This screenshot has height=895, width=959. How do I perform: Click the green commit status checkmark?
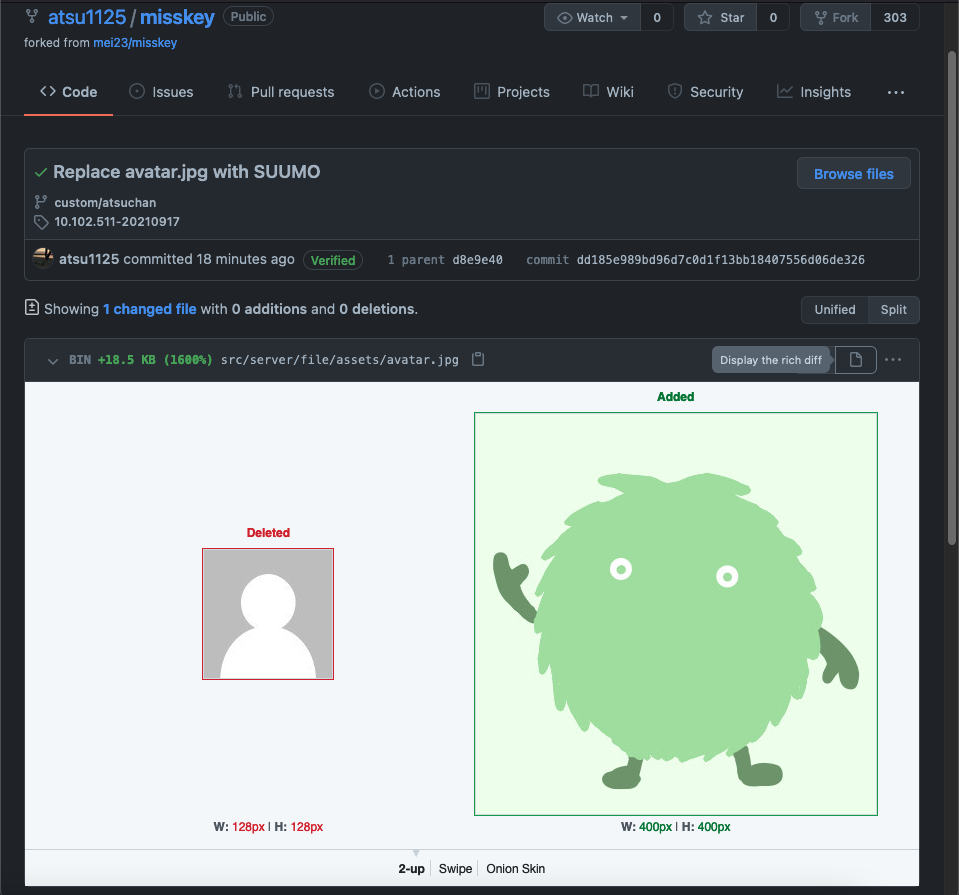(x=40, y=172)
